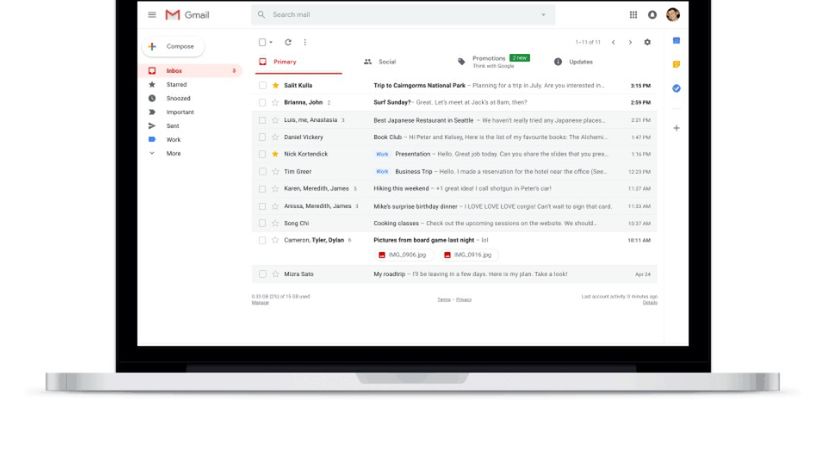Go to the older messages page arrow
The image size is (833, 469).
[x=630, y=42]
